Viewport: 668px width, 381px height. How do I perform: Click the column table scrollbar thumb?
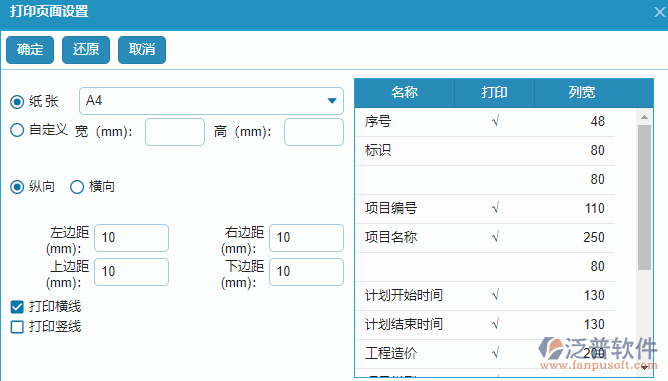tap(644, 197)
